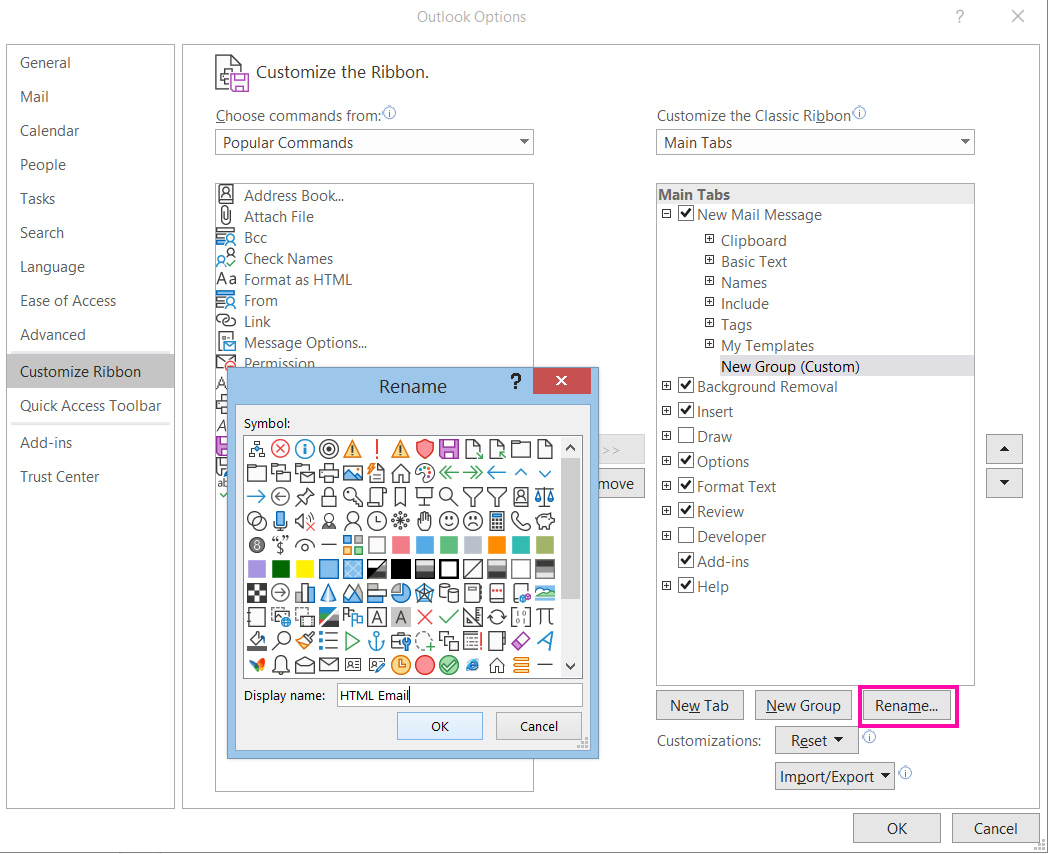Click the New Group button
The width and height of the screenshot is (1048, 854).
click(x=803, y=706)
